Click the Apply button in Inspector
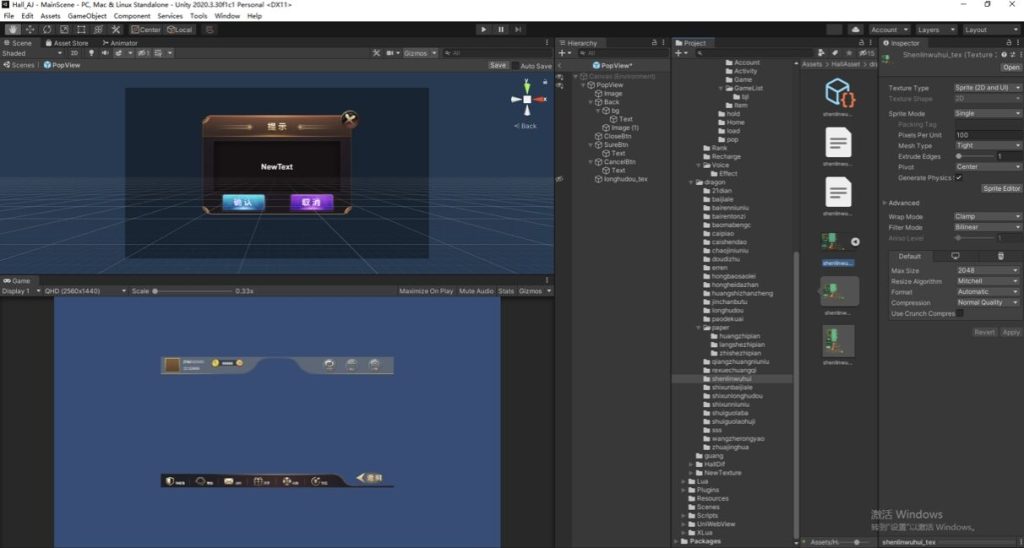This screenshot has width=1024, height=548. (x=1011, y=332)
